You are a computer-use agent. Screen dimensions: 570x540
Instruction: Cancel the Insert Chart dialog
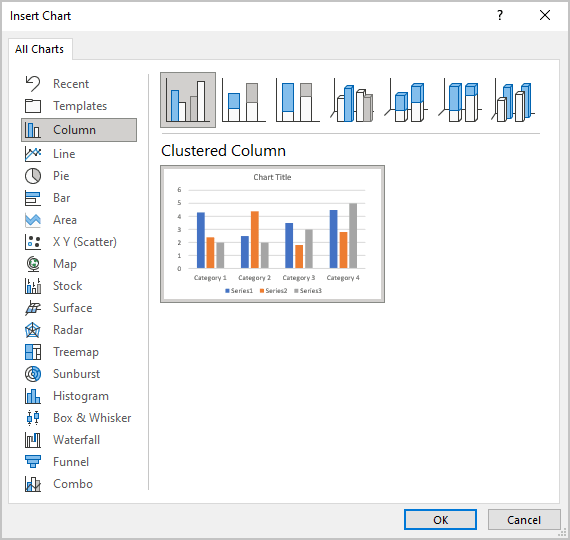point(524,520)
